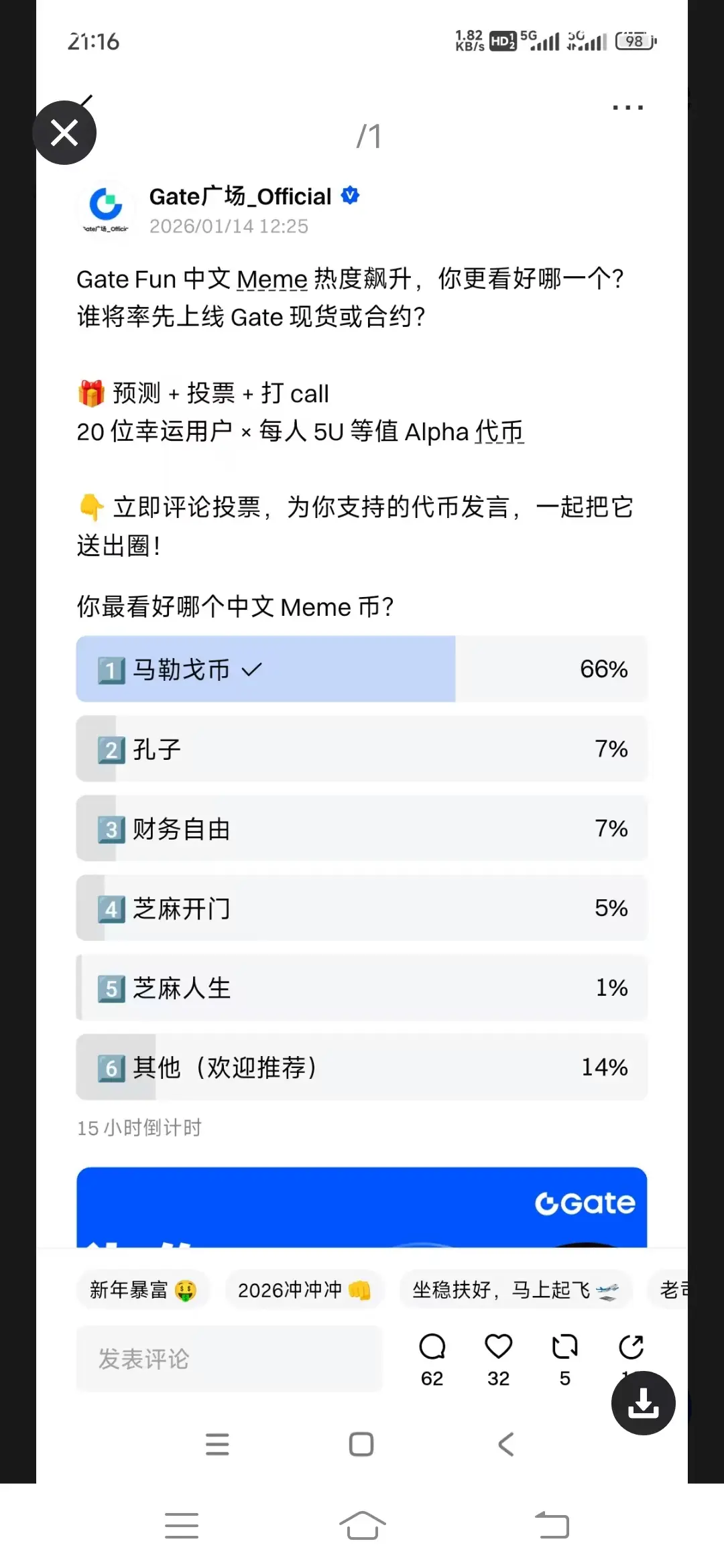724x1568 pixels.
Task: Select poll option 孔子
Action: (x=362, y=748)
